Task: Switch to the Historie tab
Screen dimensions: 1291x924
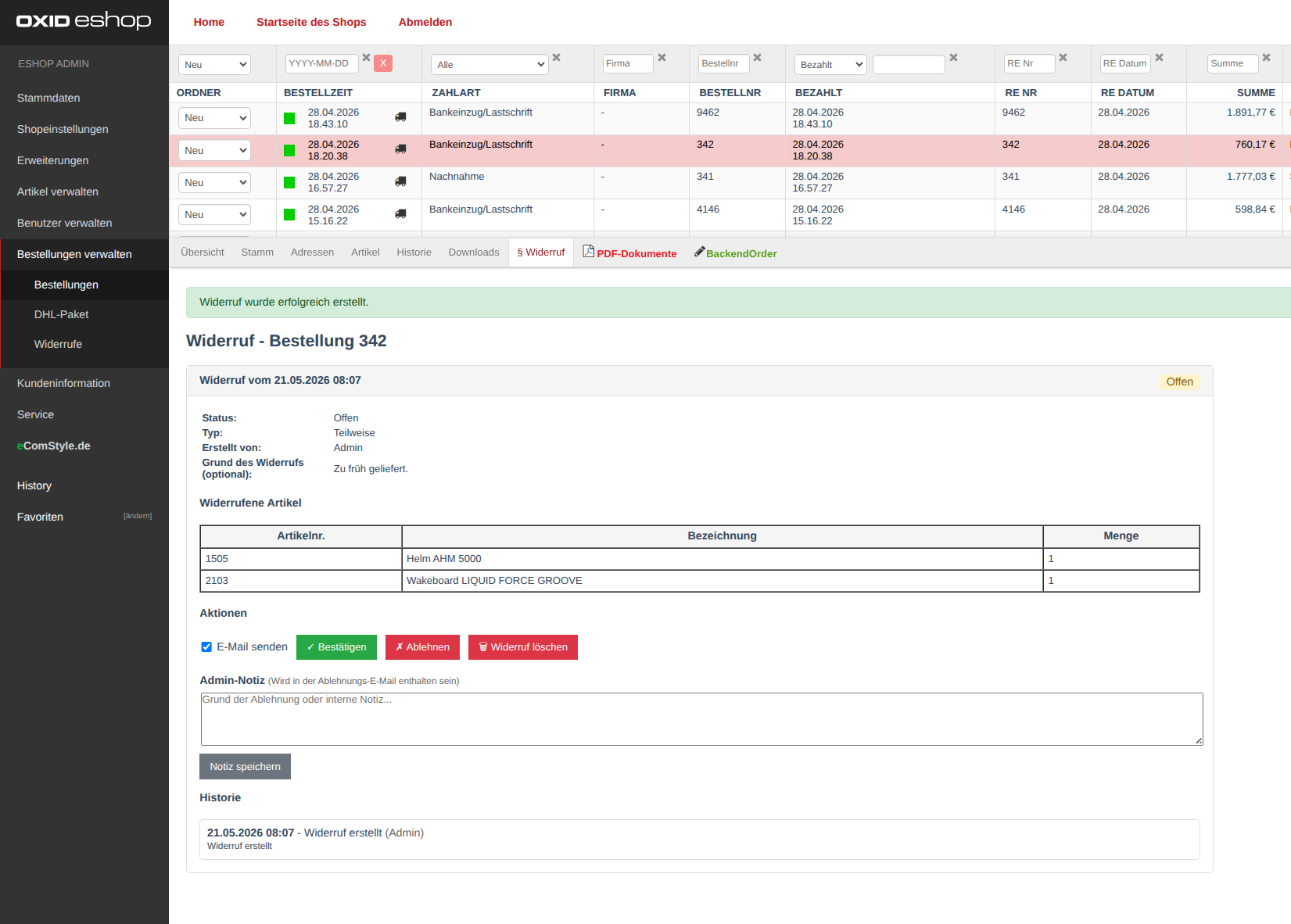Action: 414,252
